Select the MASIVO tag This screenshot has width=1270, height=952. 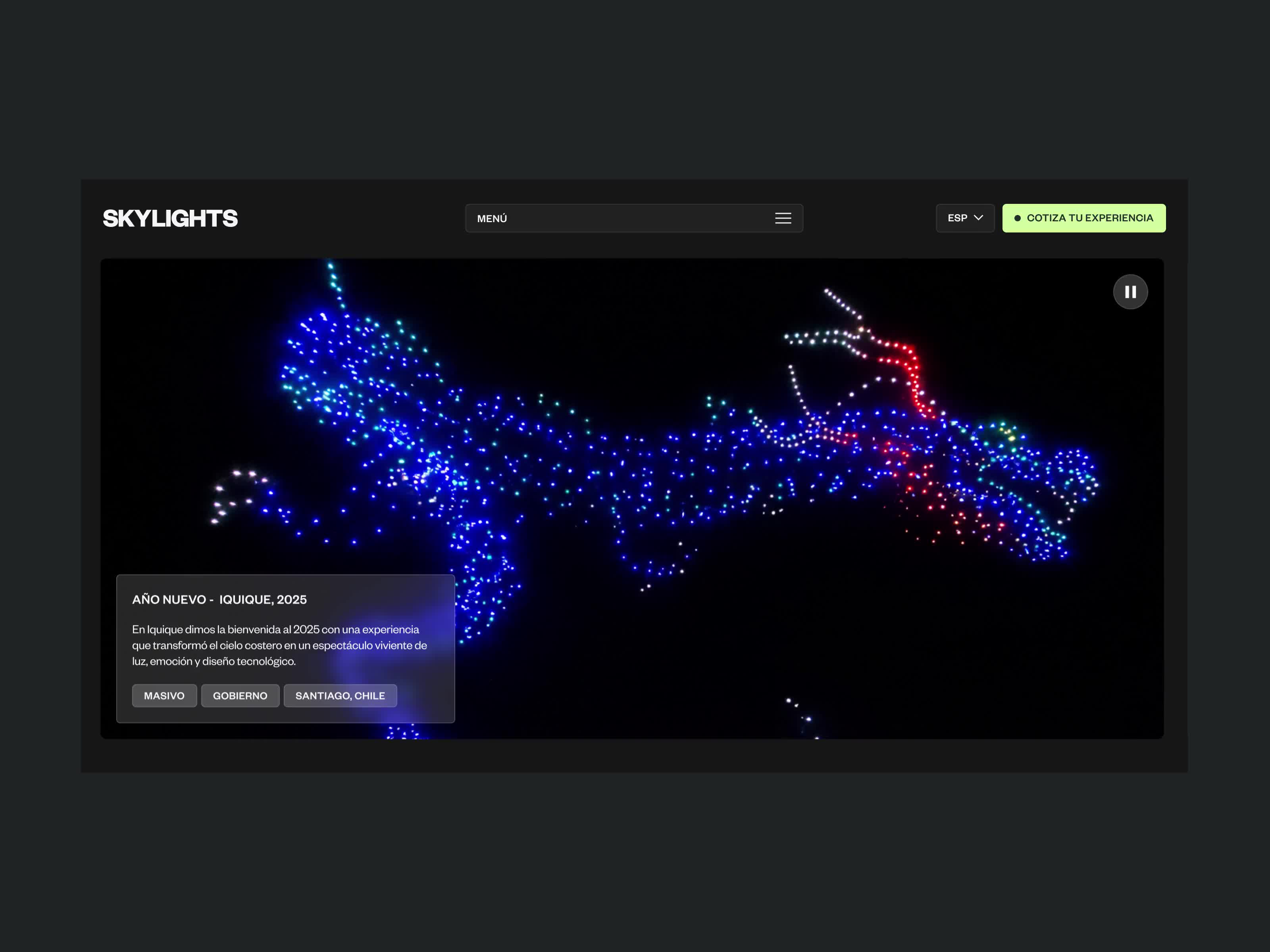[x=164, y=695]
